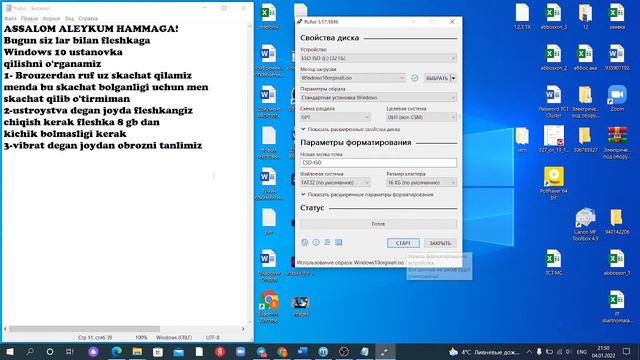
Task: Switch to Rufus taskbar button
Action: (x=385, y=352)
